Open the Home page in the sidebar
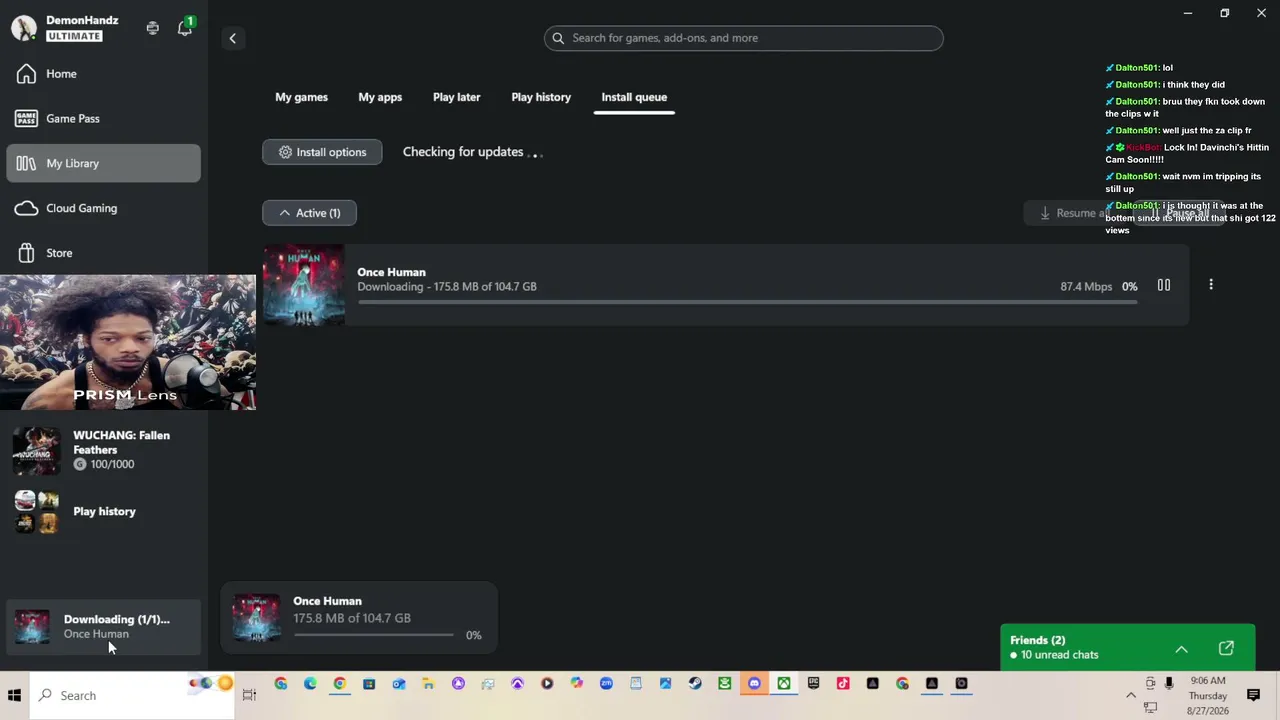Viewport: 1280px width, 720px height. [103, 74]
